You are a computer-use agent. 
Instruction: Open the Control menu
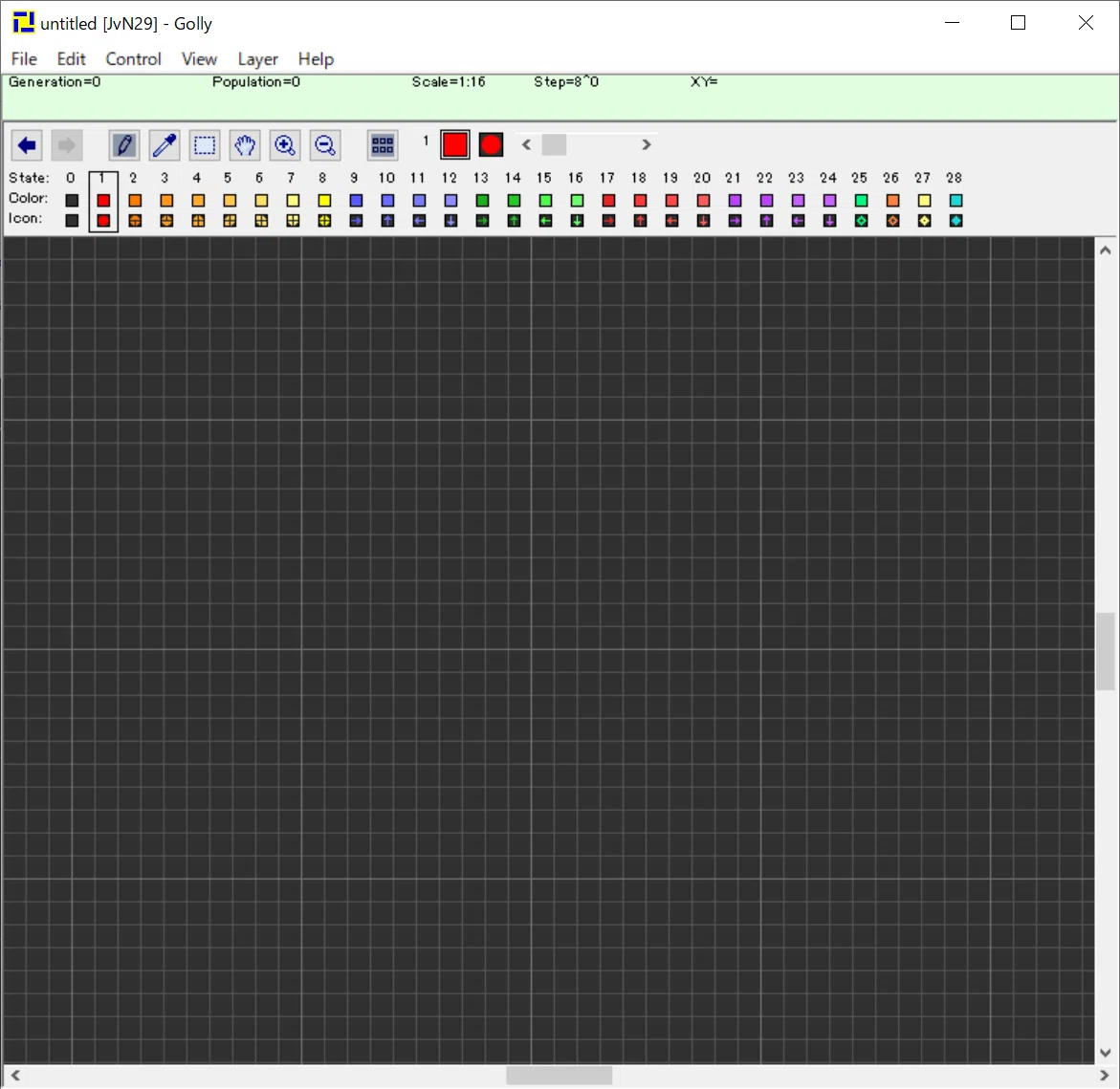pos(134,58)
